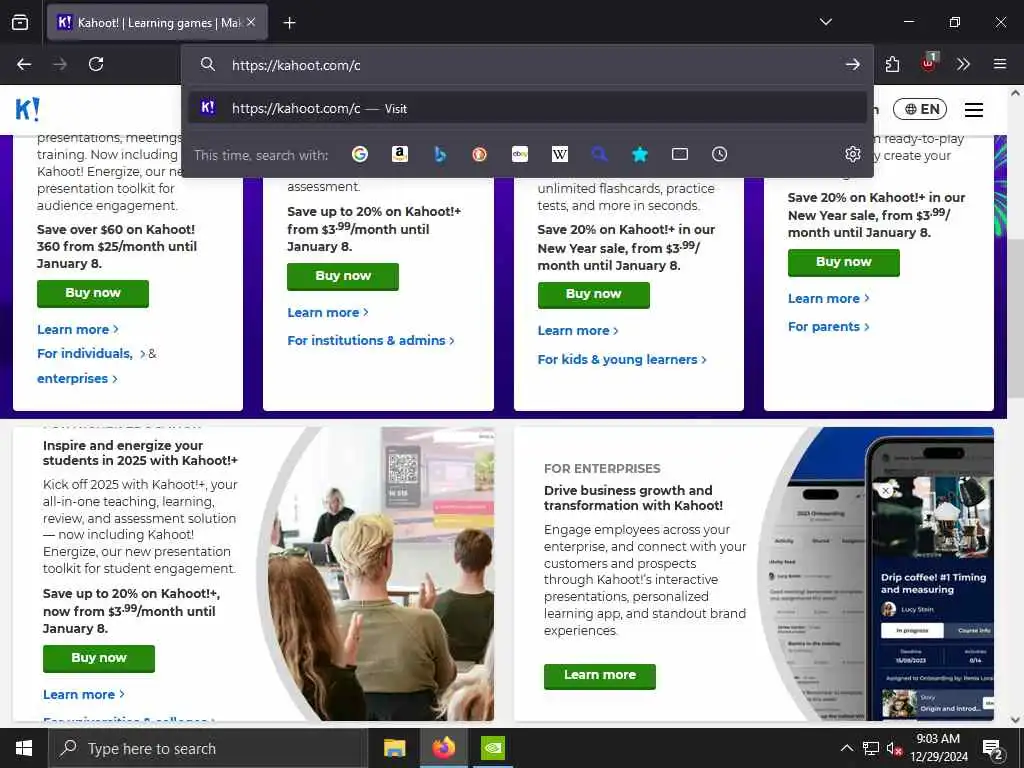Click Buy now in flashcards card
The height and width of the screenshot is (768, 1024).
tap(594, 295)
